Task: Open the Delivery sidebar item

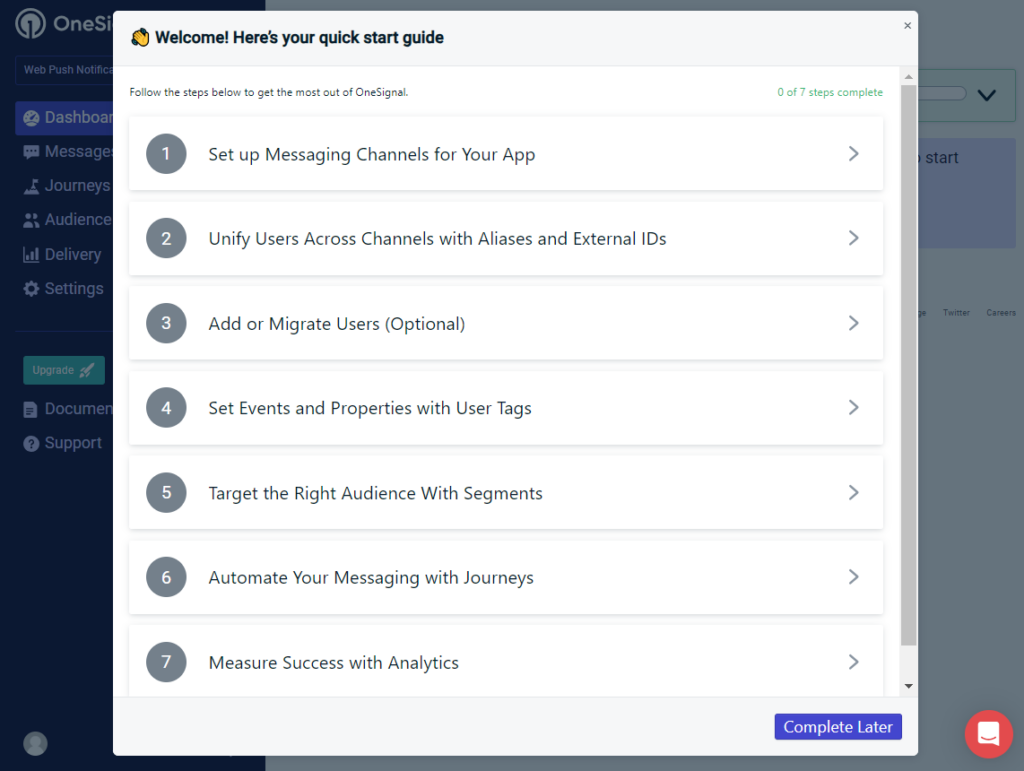Action: click(64, 255)
